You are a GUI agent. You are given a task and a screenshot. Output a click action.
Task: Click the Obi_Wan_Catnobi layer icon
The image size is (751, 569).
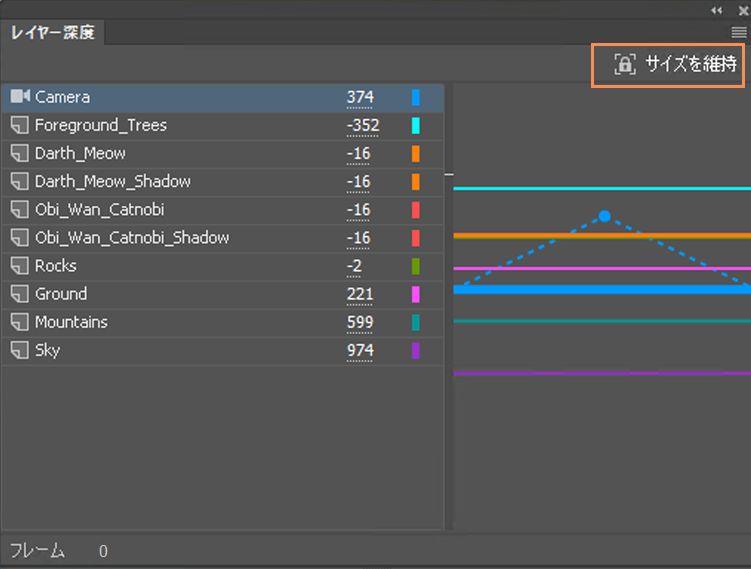click(x=19, y=210)
